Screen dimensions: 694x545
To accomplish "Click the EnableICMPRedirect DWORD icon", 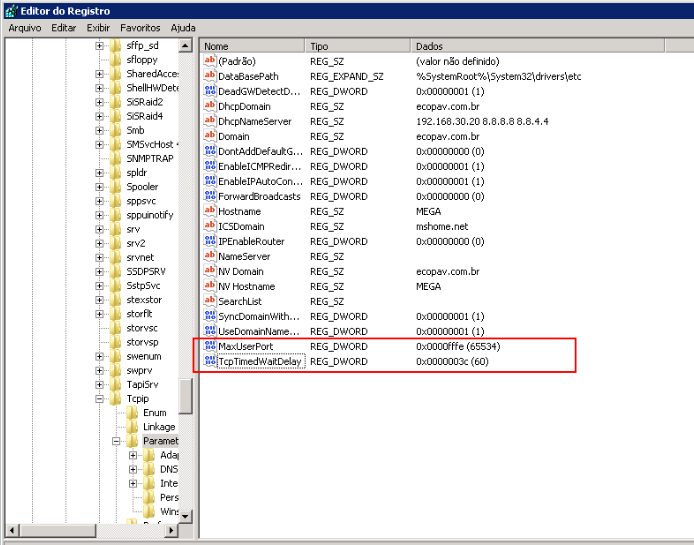I will point(210,166).
